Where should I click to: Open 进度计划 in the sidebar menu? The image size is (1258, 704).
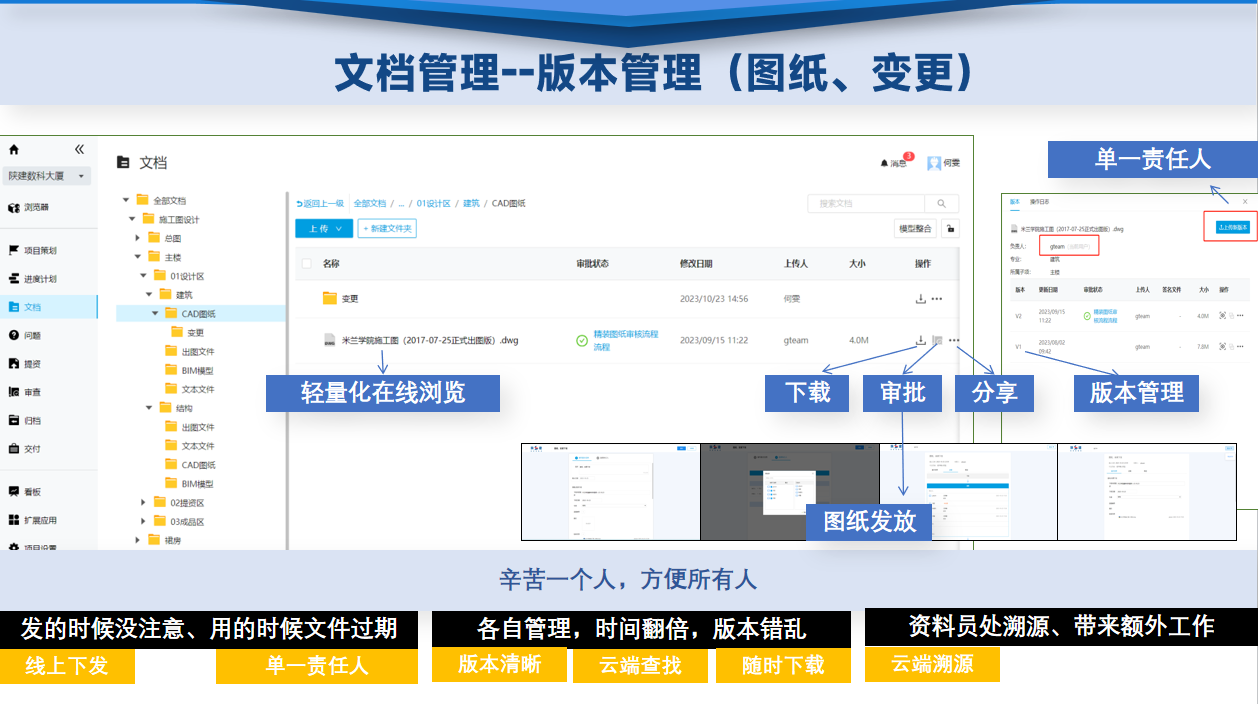coord(40,279)
